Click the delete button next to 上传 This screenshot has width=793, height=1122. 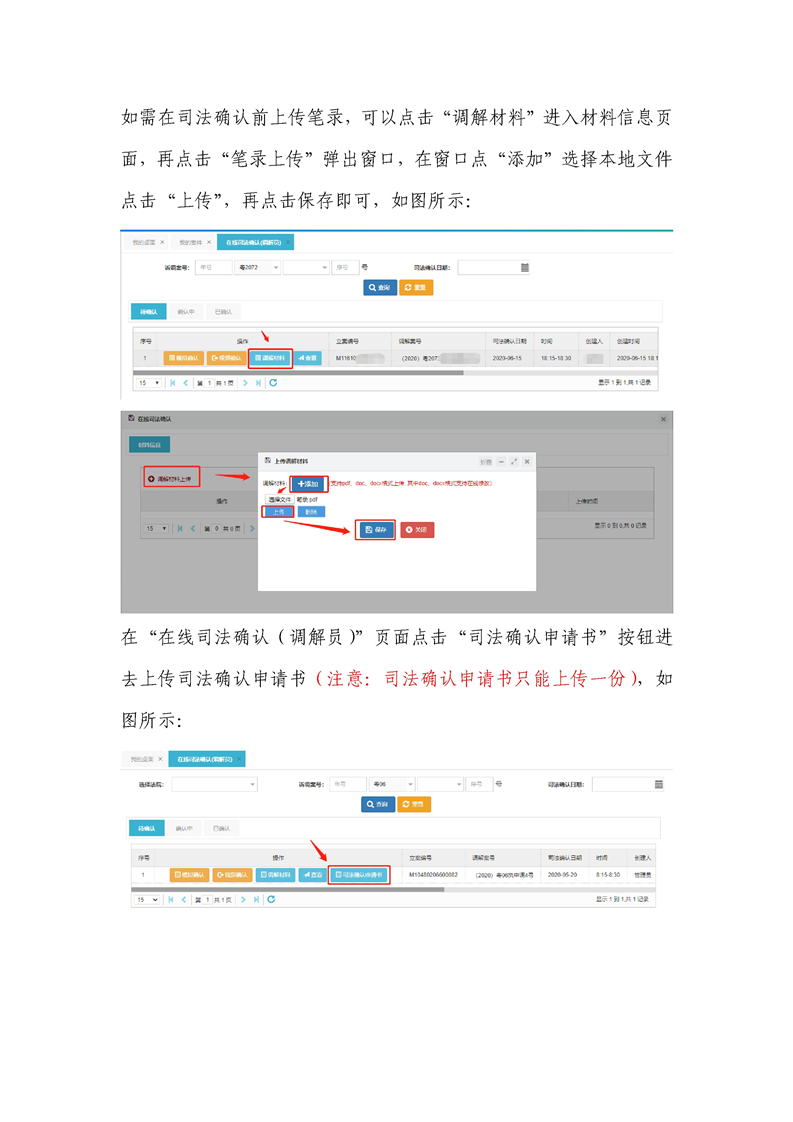point(311,512)
